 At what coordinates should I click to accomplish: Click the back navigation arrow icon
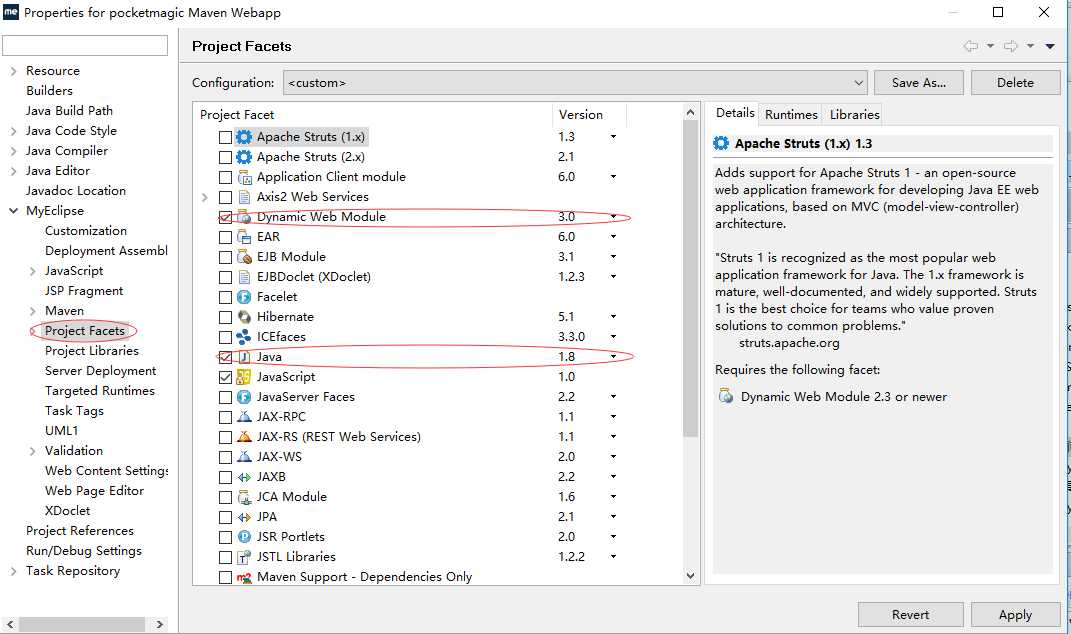click(x=971, y=46)
